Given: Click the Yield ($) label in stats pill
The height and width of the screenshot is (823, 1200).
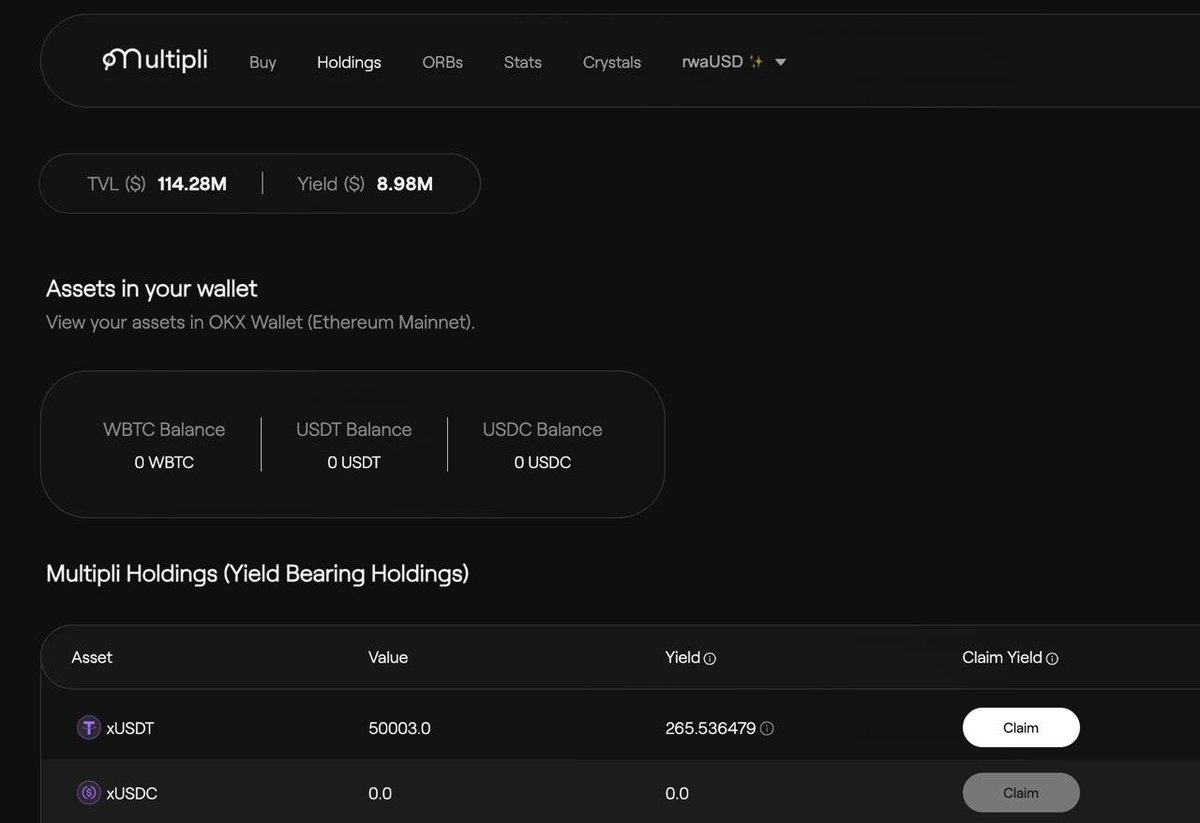Looking at the screenshot, I should (331, 184).
